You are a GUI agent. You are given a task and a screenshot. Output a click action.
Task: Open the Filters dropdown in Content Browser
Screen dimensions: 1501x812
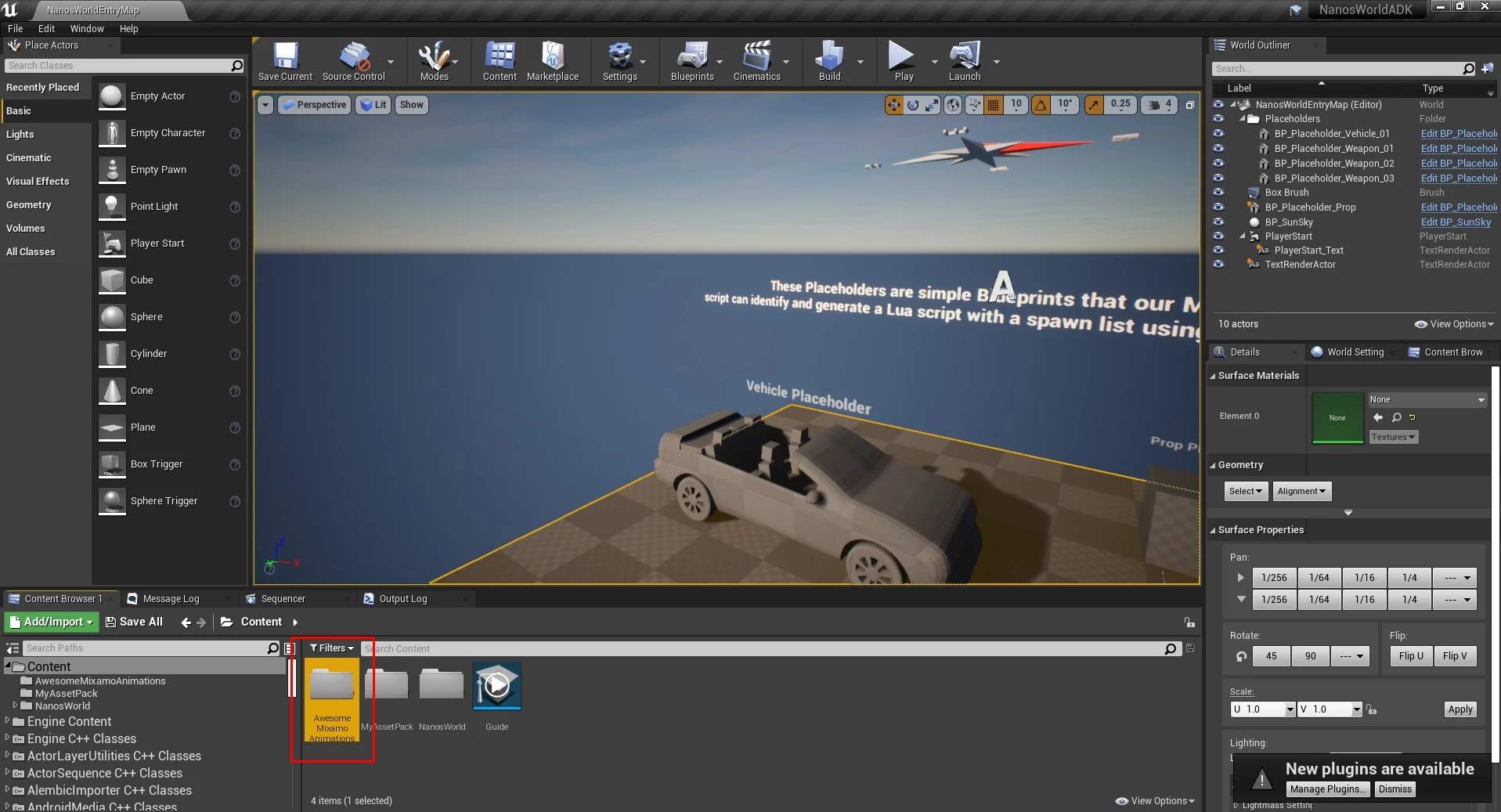coord(332,648)
